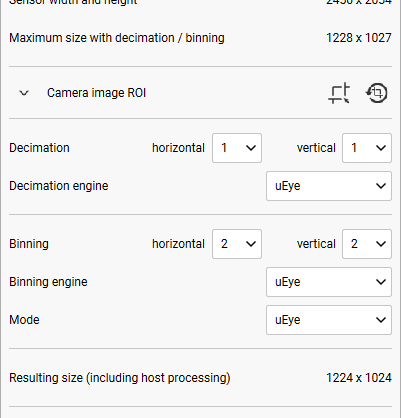Open Decimation horizontal dropdown
401x418 pixels.
point(237,148)
